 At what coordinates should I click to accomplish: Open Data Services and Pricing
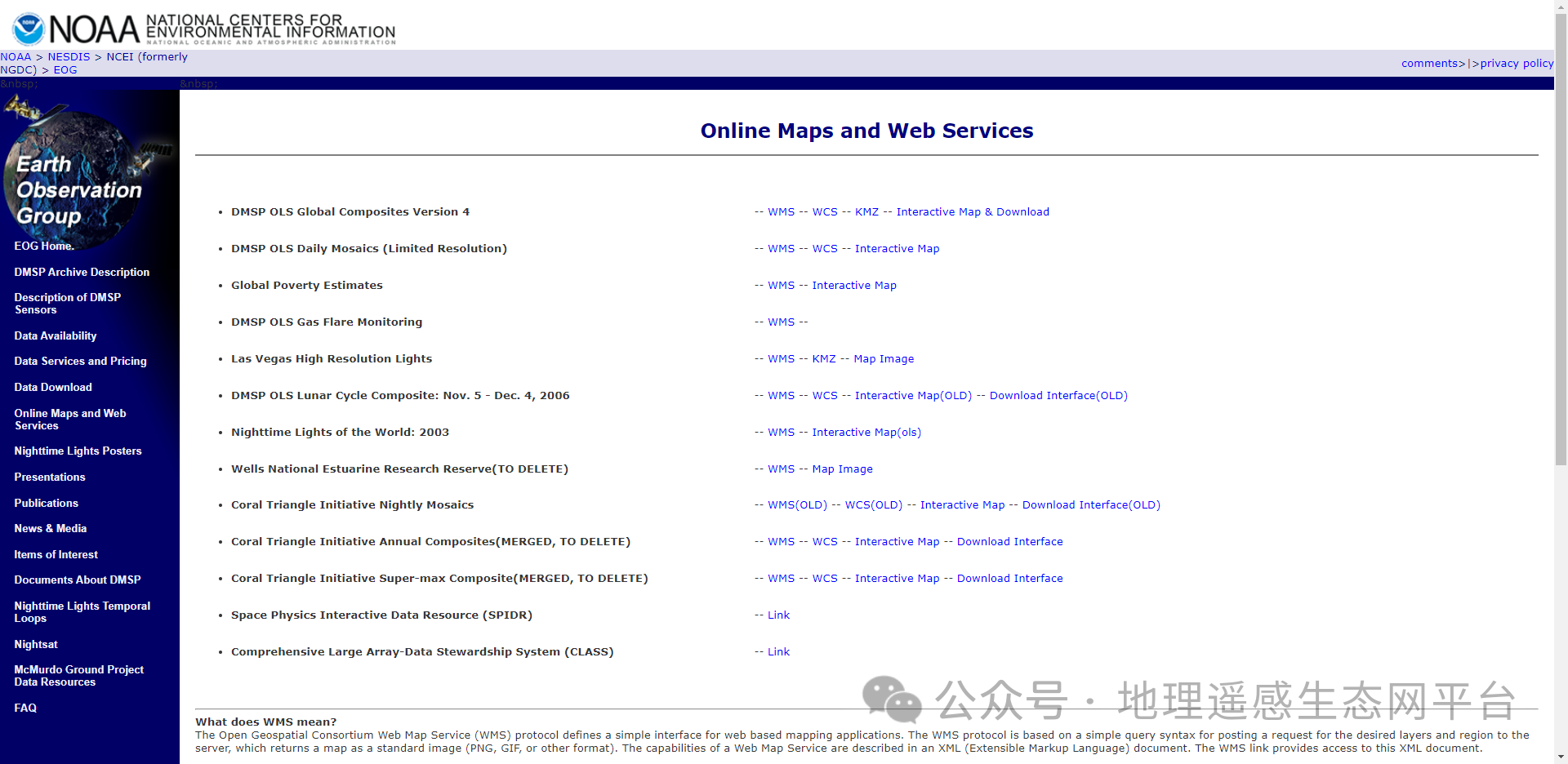[80, 361]
